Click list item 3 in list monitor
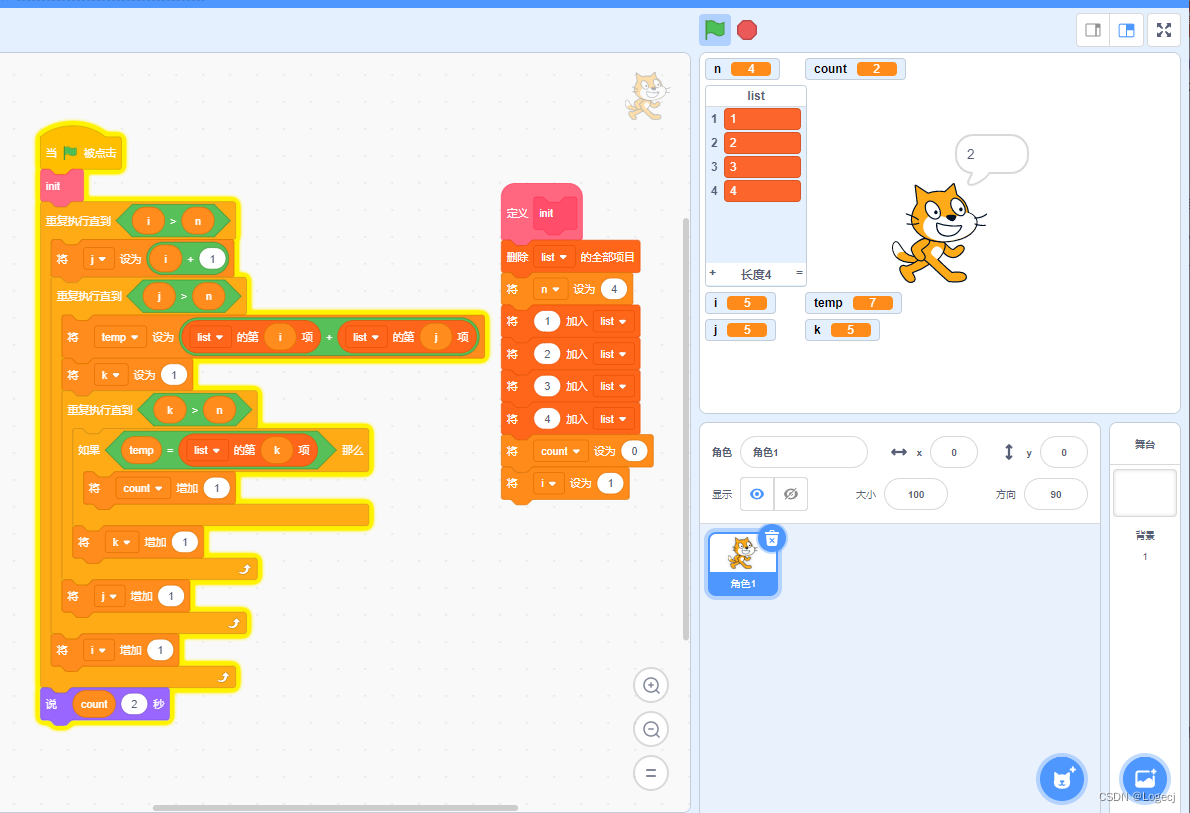Screen dimensions: 1190x813 762,166
